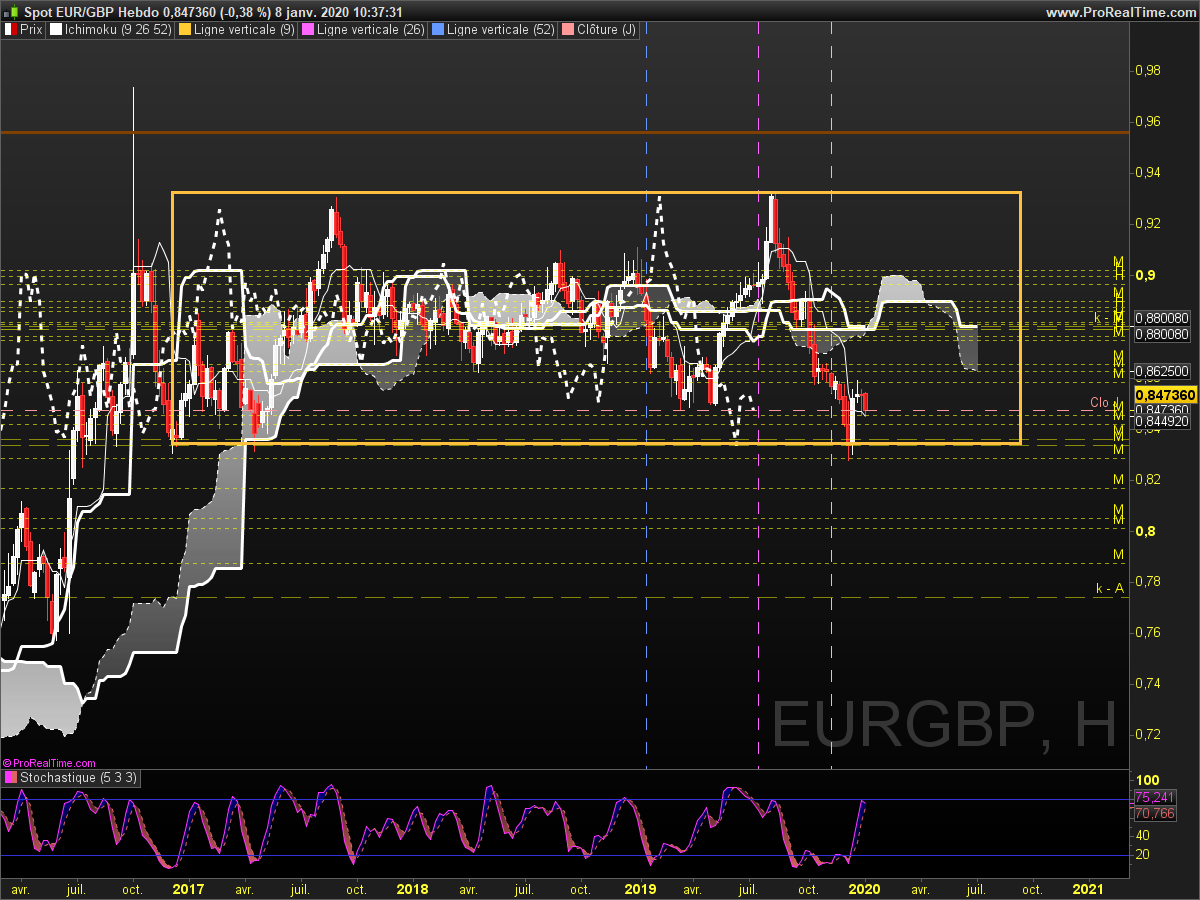
Task: Click the 2018 label on the time axis
Action: [412, 888]
